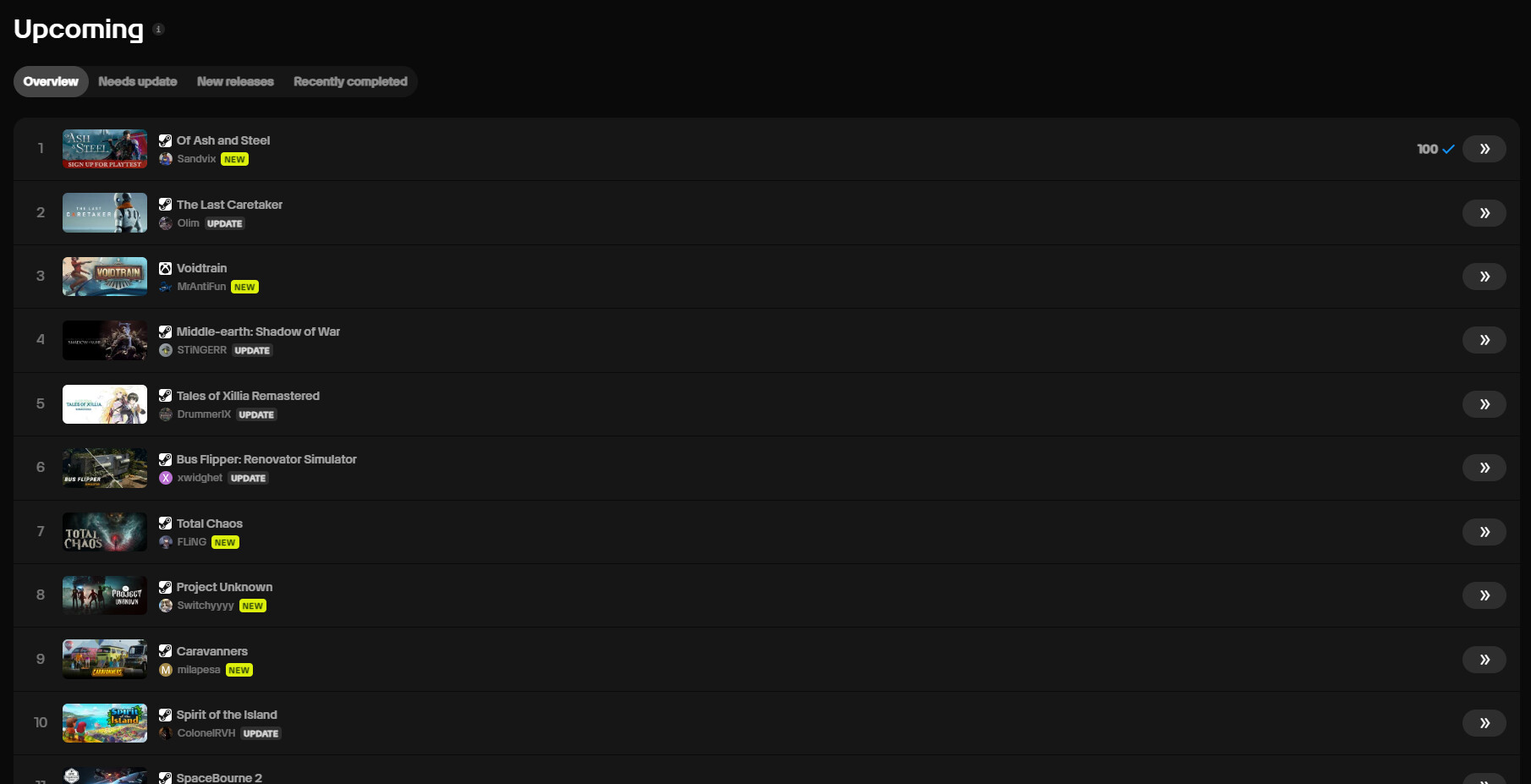Expand the Of Ash and Steel entry arrows
The width and height of the screenshot is (1531, 784).
tap(1484, 149)
